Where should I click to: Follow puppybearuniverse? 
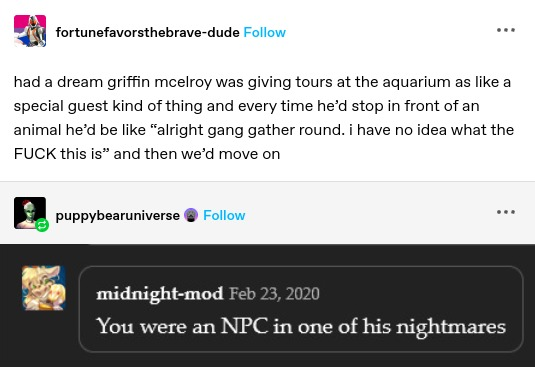coord(224,216)
